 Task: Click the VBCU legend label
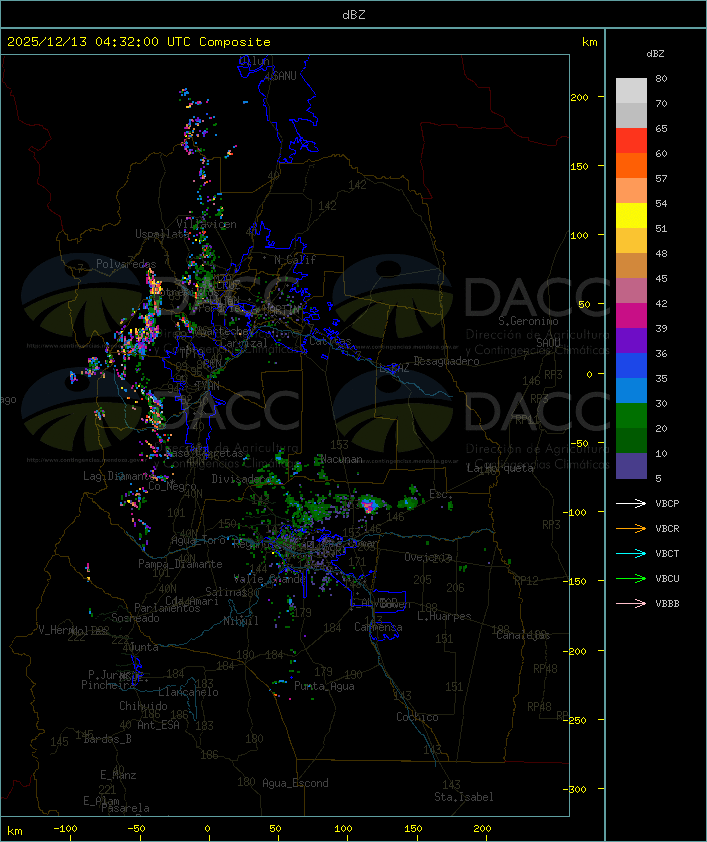coord(667,578)
